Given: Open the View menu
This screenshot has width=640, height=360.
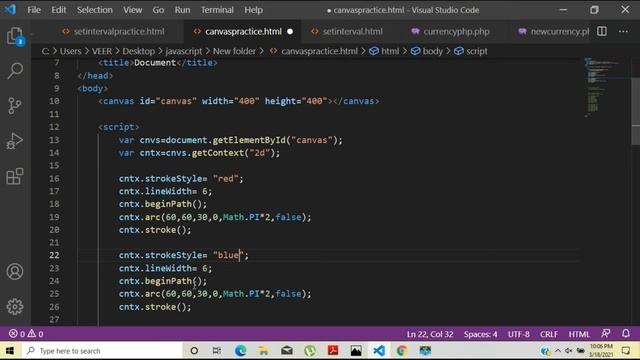Looking at the screenshot, I should tap(133, 10).
